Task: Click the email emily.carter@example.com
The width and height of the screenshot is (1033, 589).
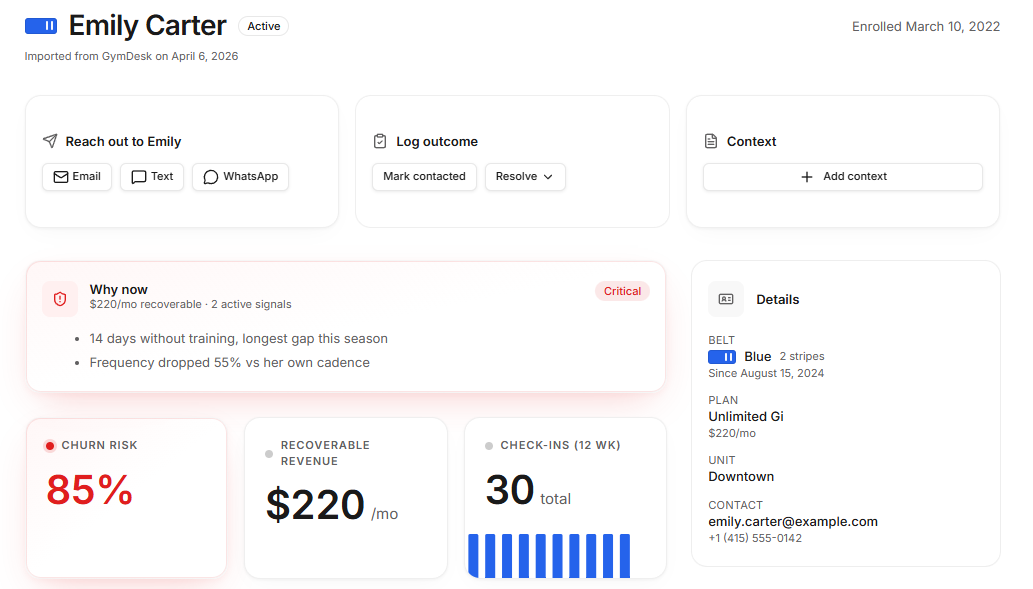Action: (x=793, y=521)
